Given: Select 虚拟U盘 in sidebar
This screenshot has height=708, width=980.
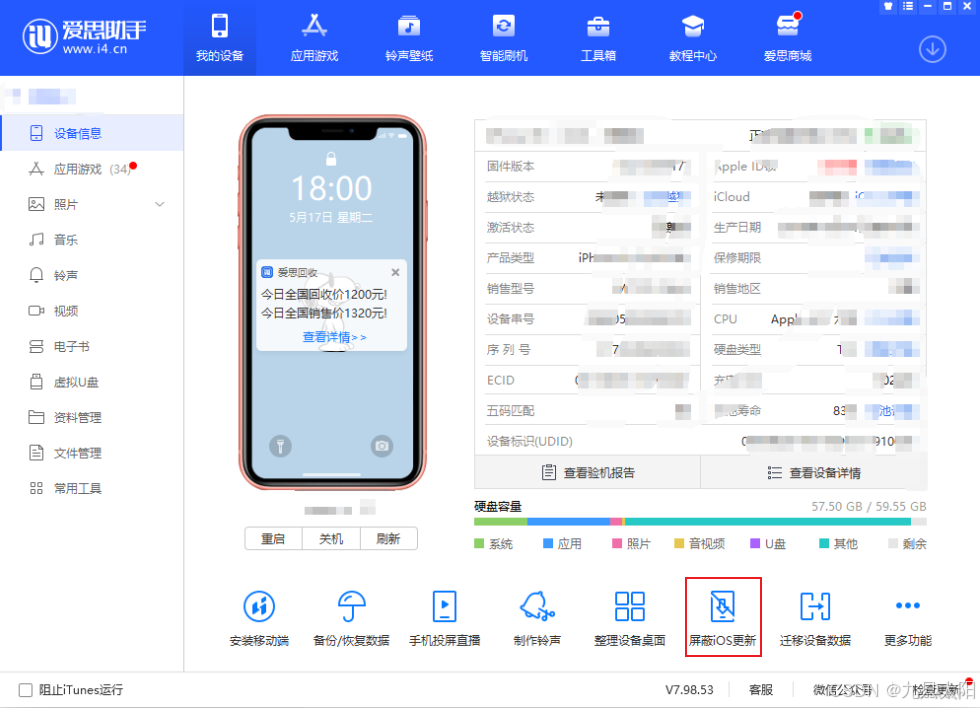Looking at the screenshot, I should [92, 382].
